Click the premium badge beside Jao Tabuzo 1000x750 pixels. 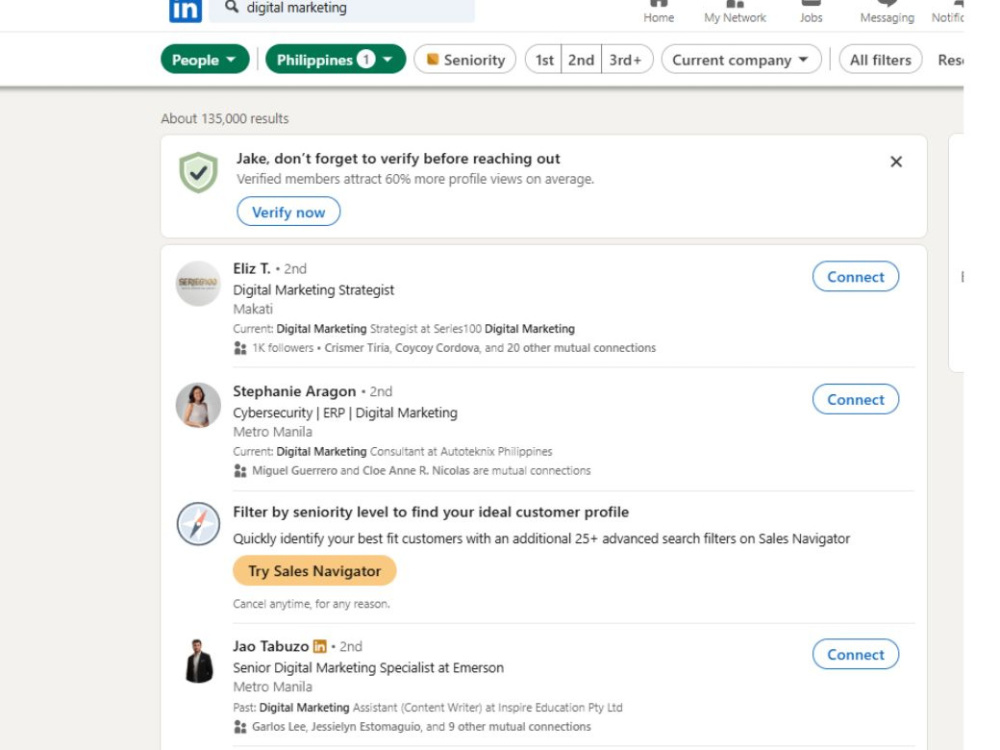320,647
